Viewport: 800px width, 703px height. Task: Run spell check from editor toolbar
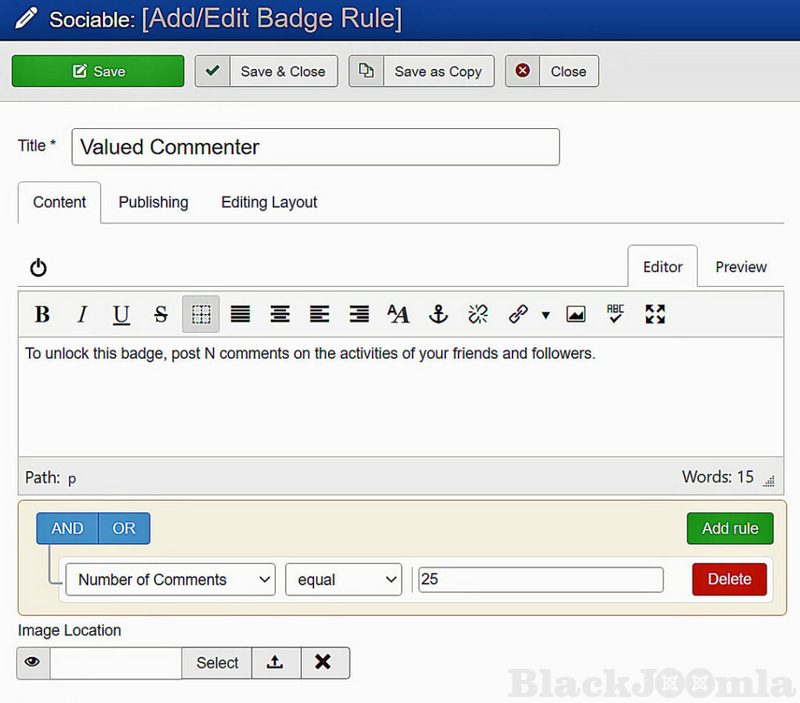click(615, 315)
